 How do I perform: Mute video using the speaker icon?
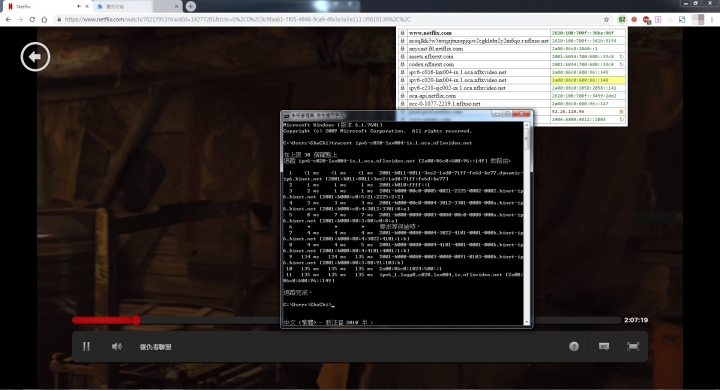click(x=117, y=346)
